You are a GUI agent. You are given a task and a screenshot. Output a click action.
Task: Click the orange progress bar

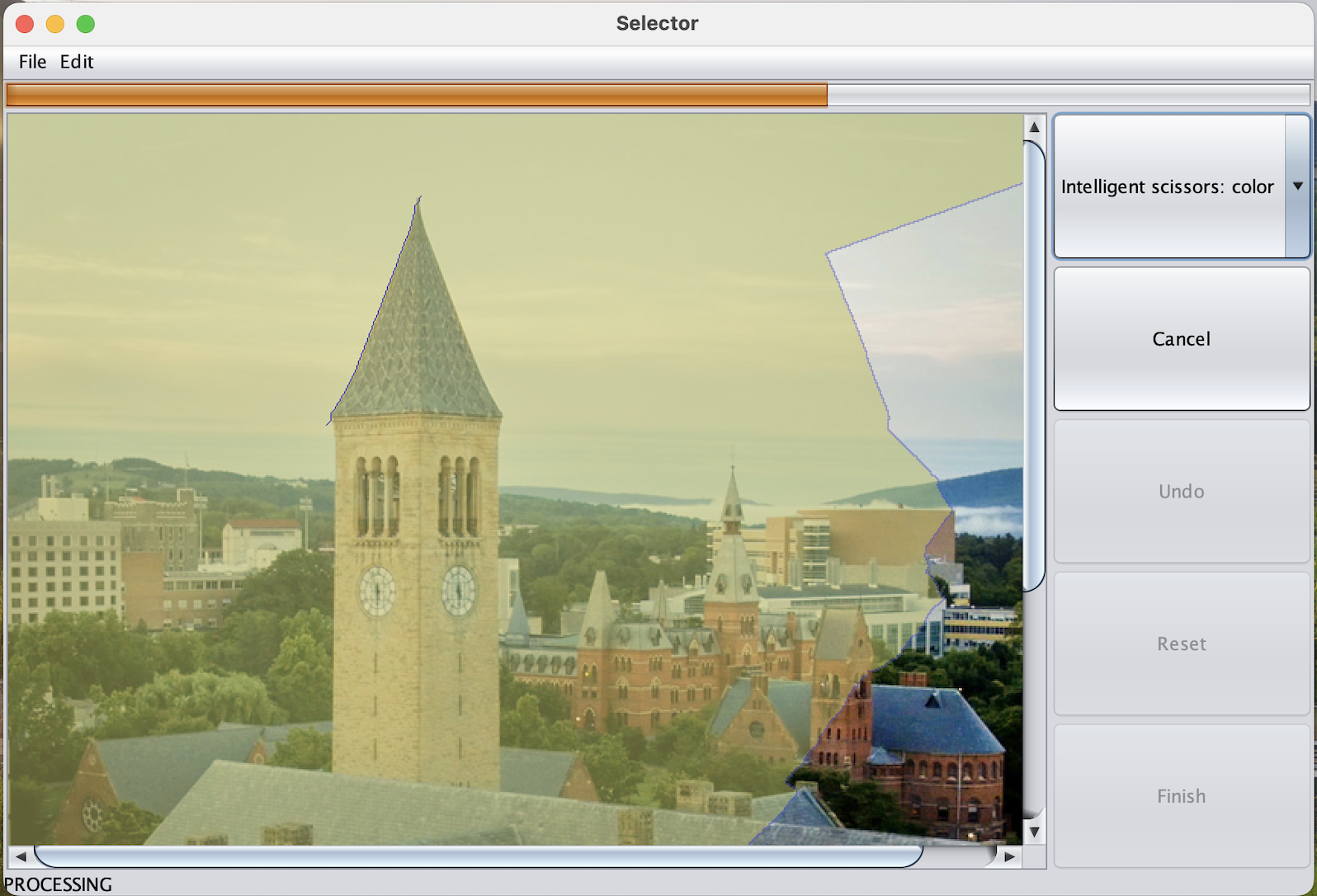(417, 95)
